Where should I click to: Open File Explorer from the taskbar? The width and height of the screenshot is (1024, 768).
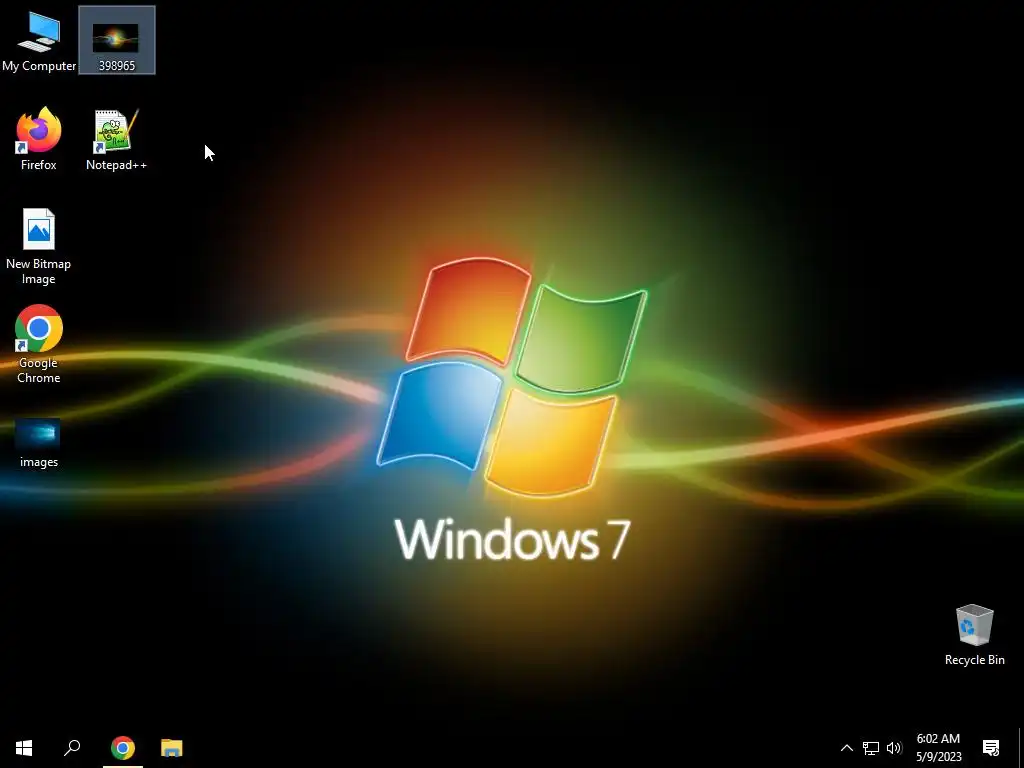172,748
